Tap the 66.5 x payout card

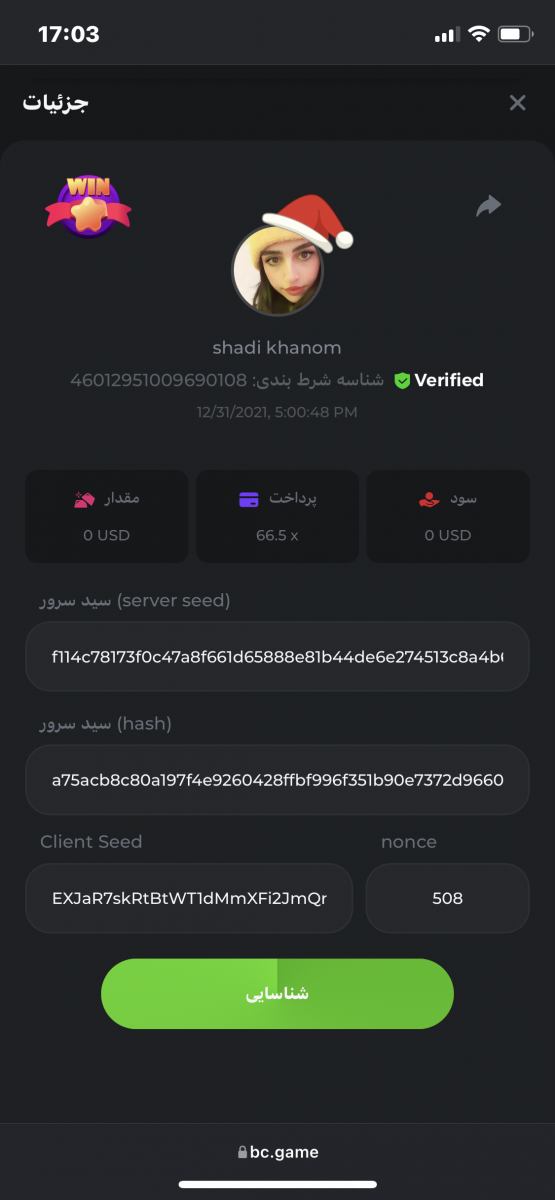[x=277, y=516]
